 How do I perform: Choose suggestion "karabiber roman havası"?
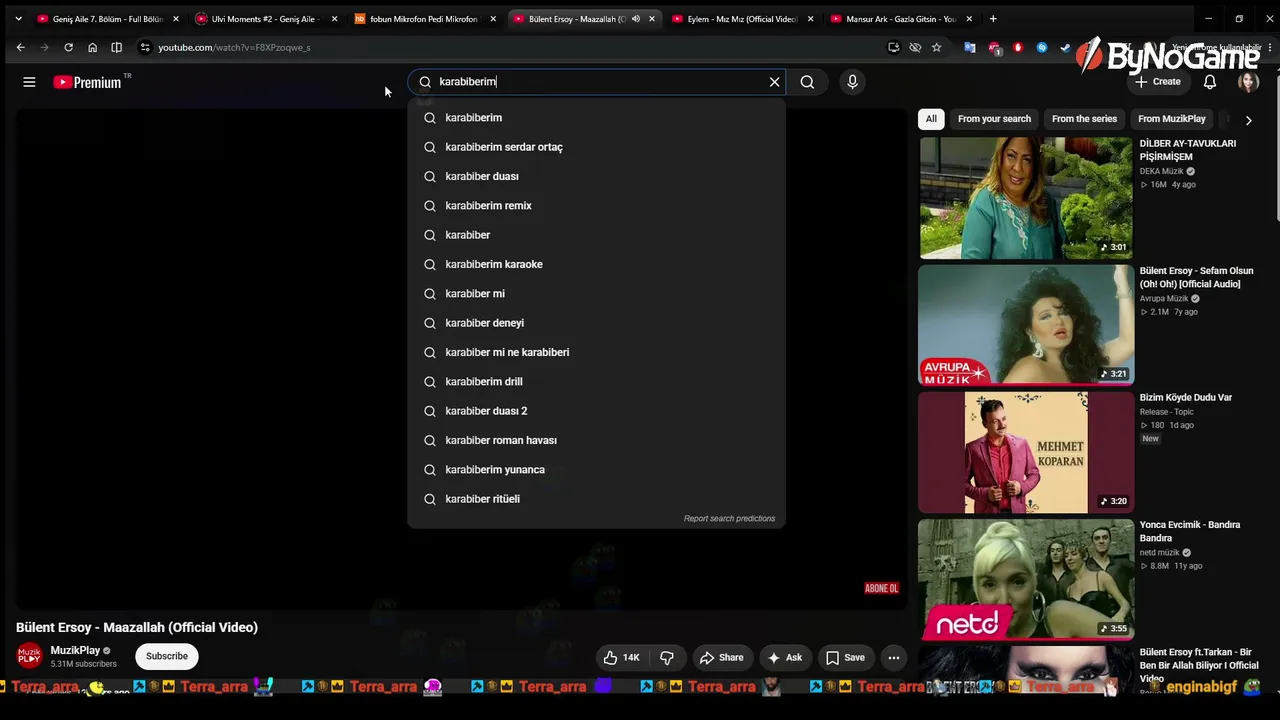tap(596, 440)
